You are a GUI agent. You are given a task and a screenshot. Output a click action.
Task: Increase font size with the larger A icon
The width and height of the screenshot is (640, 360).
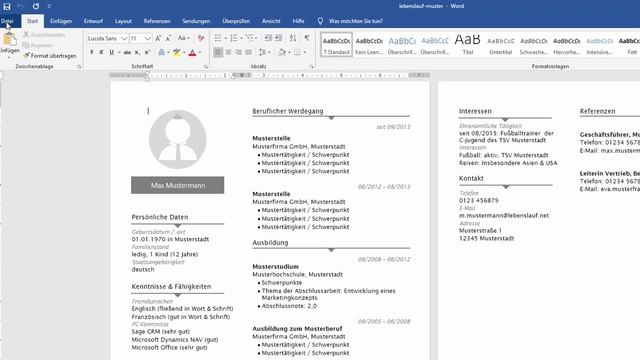pyautogui.click(x=158, y=38)
